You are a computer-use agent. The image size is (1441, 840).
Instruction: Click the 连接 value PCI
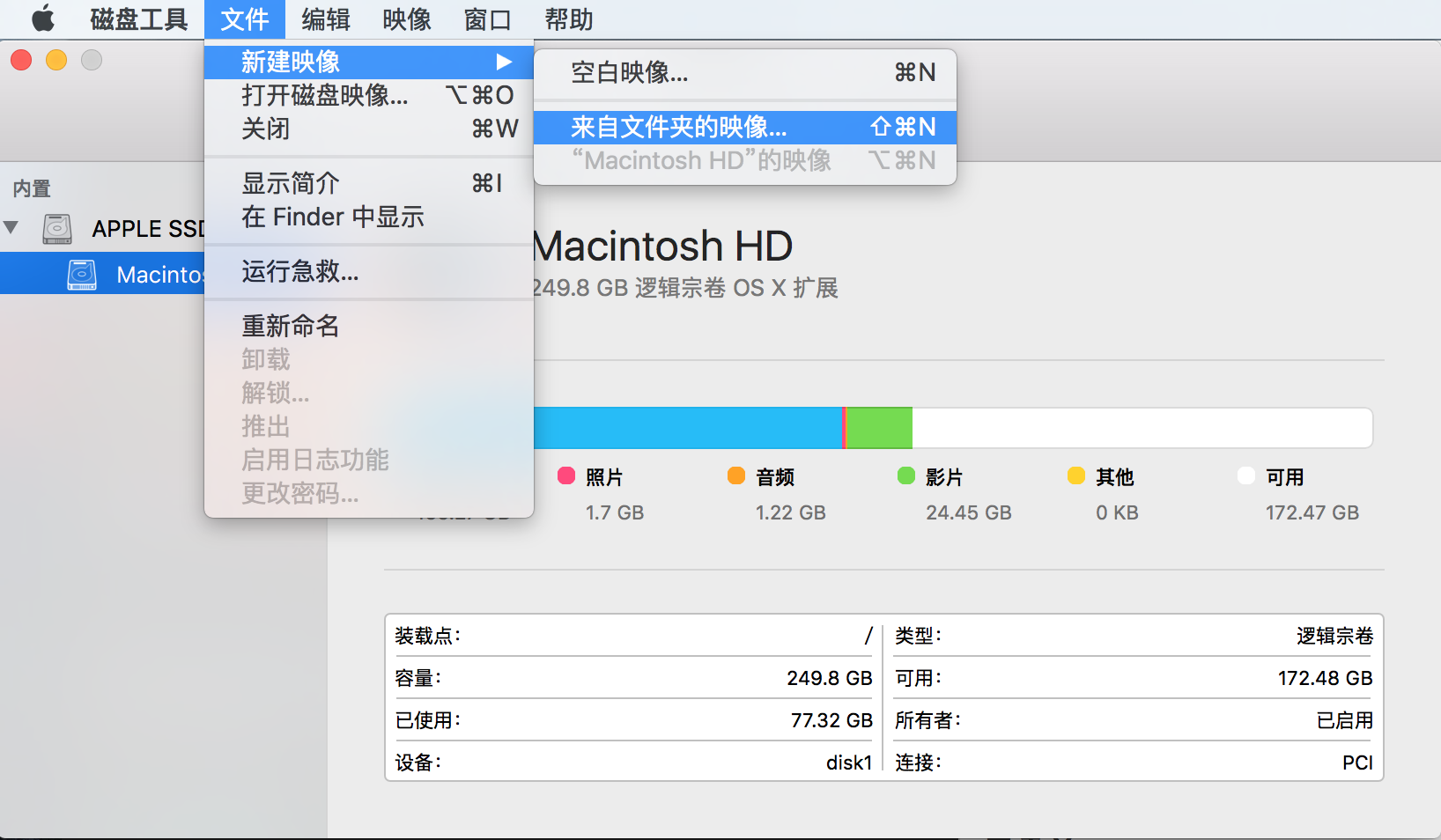pyautogui.click(x=1357, y=763)
